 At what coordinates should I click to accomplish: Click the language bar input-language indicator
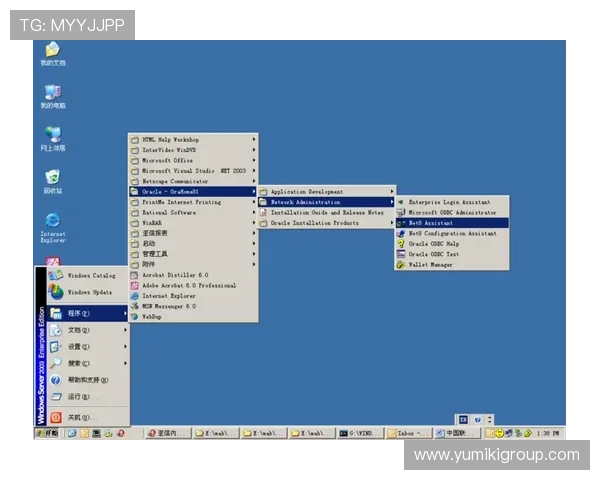[463, 420]
